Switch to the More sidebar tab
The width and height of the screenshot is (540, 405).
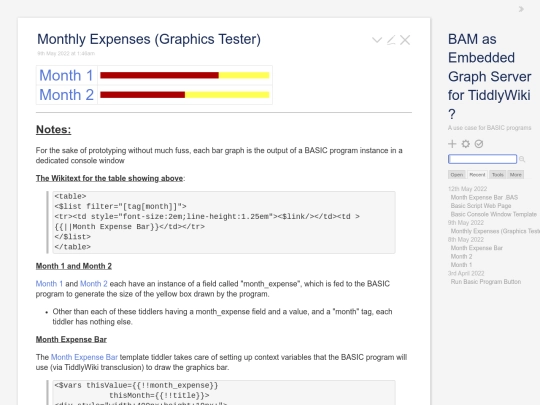516,175
